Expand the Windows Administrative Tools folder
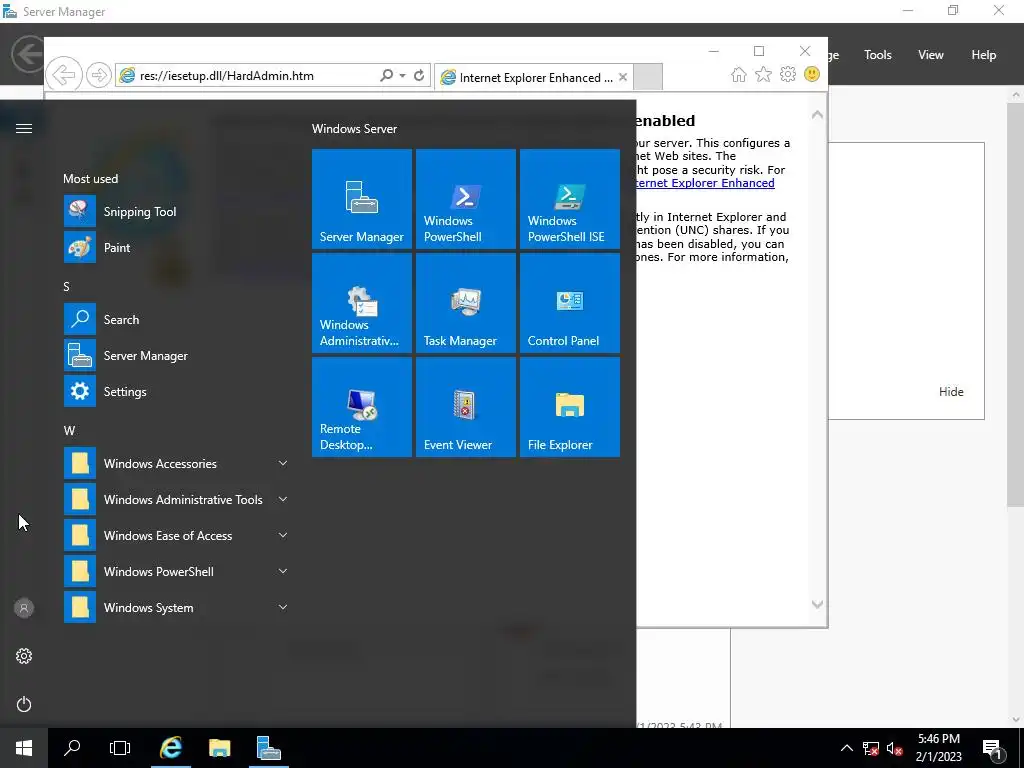This screenshot has width=1024, height=768. coord(283,499)
